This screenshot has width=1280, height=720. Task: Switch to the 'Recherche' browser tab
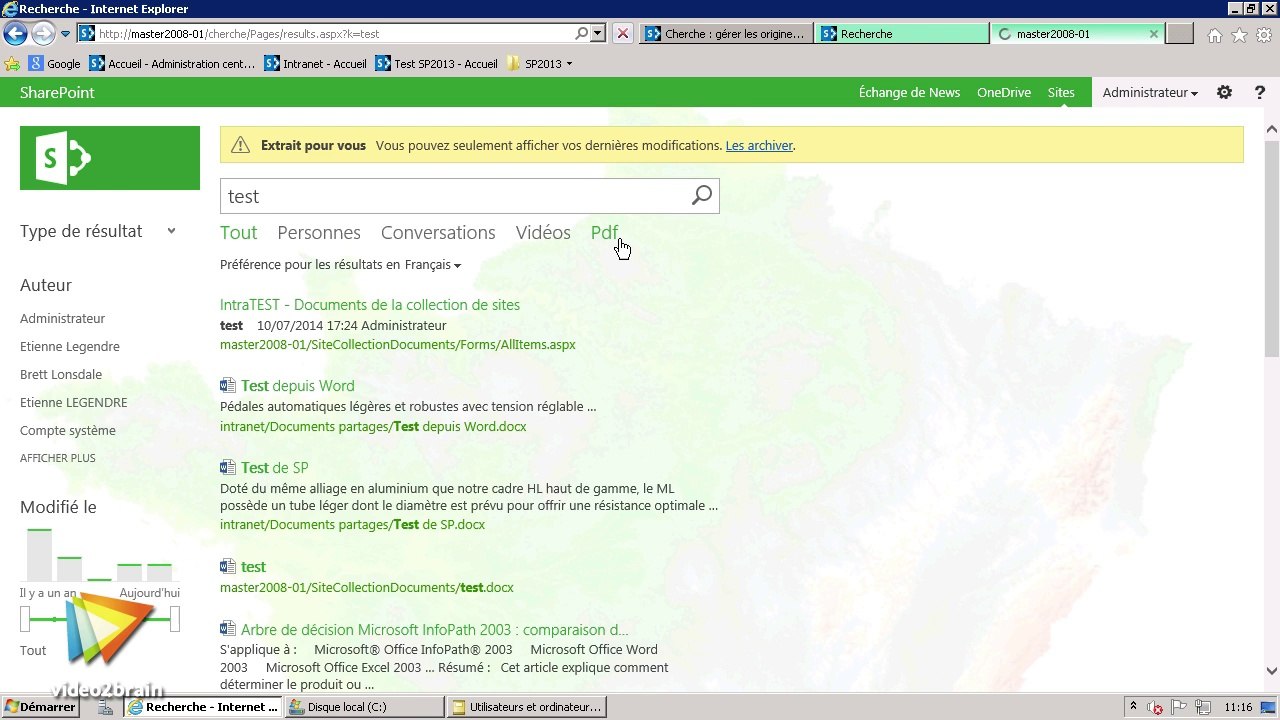pos(902,34)
